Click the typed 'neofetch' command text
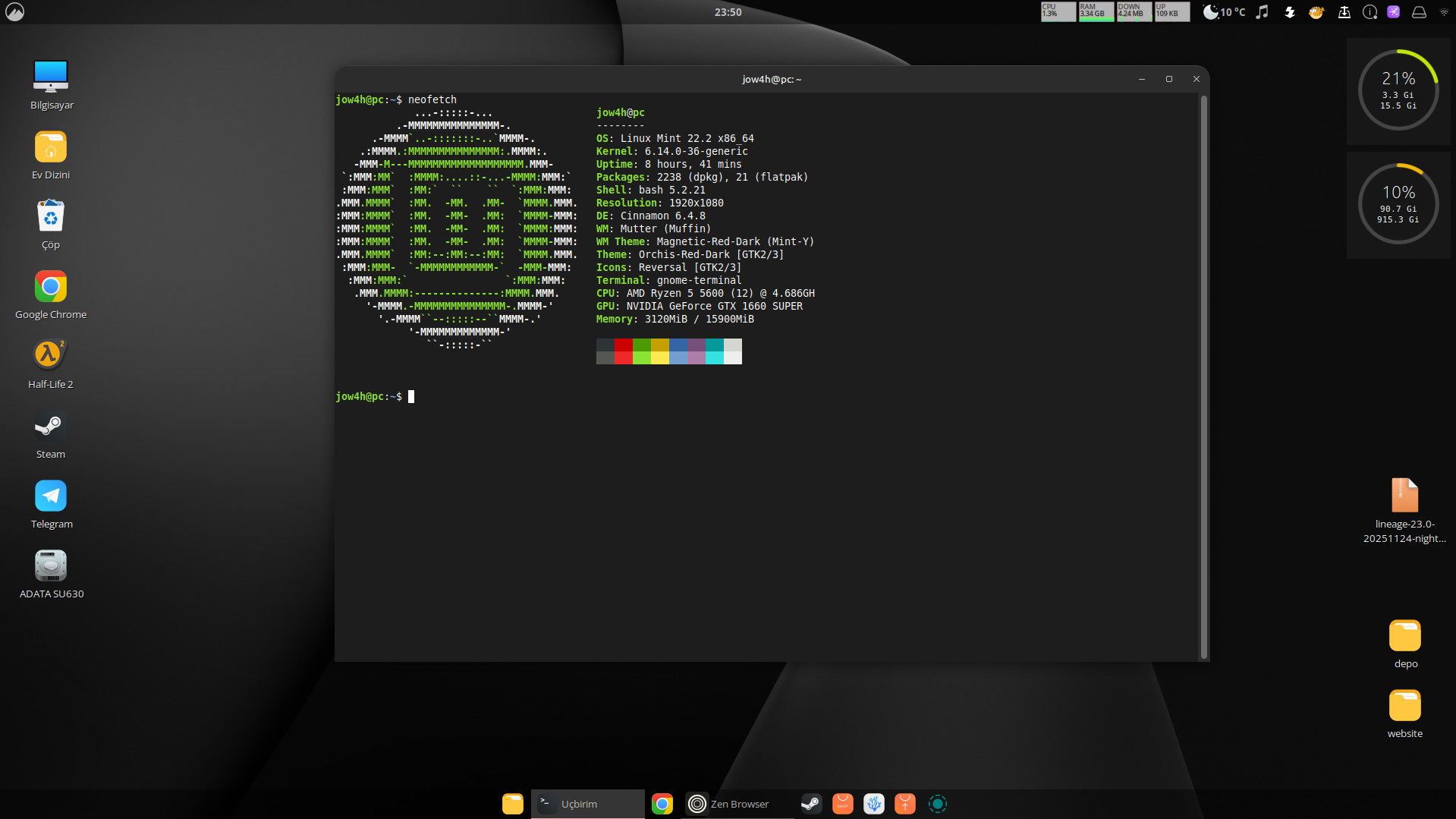Image resolution: width=1456 pixels, height=819 pixels. (x=432, y=99)
